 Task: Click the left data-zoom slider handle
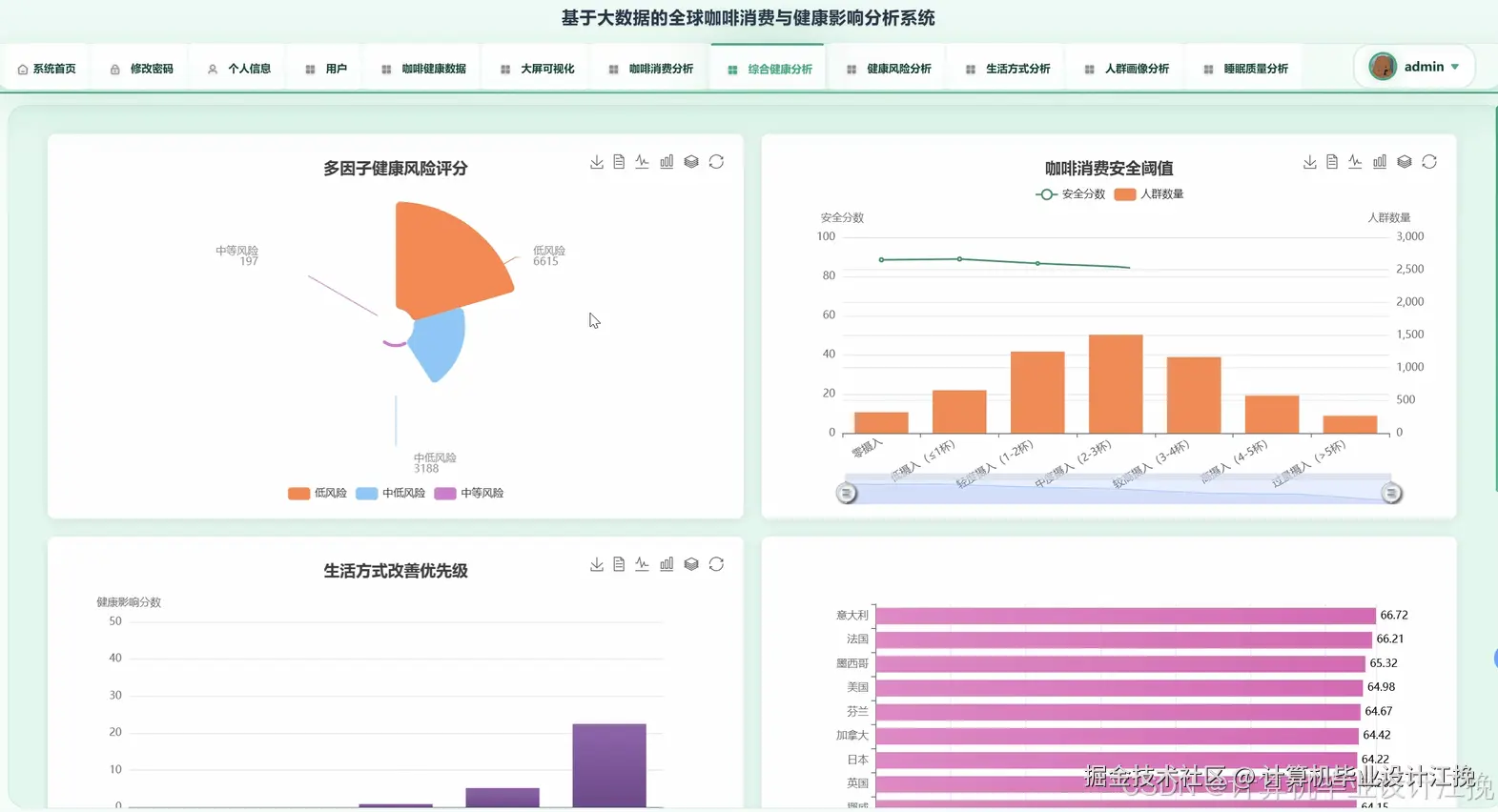pos(846,493)
